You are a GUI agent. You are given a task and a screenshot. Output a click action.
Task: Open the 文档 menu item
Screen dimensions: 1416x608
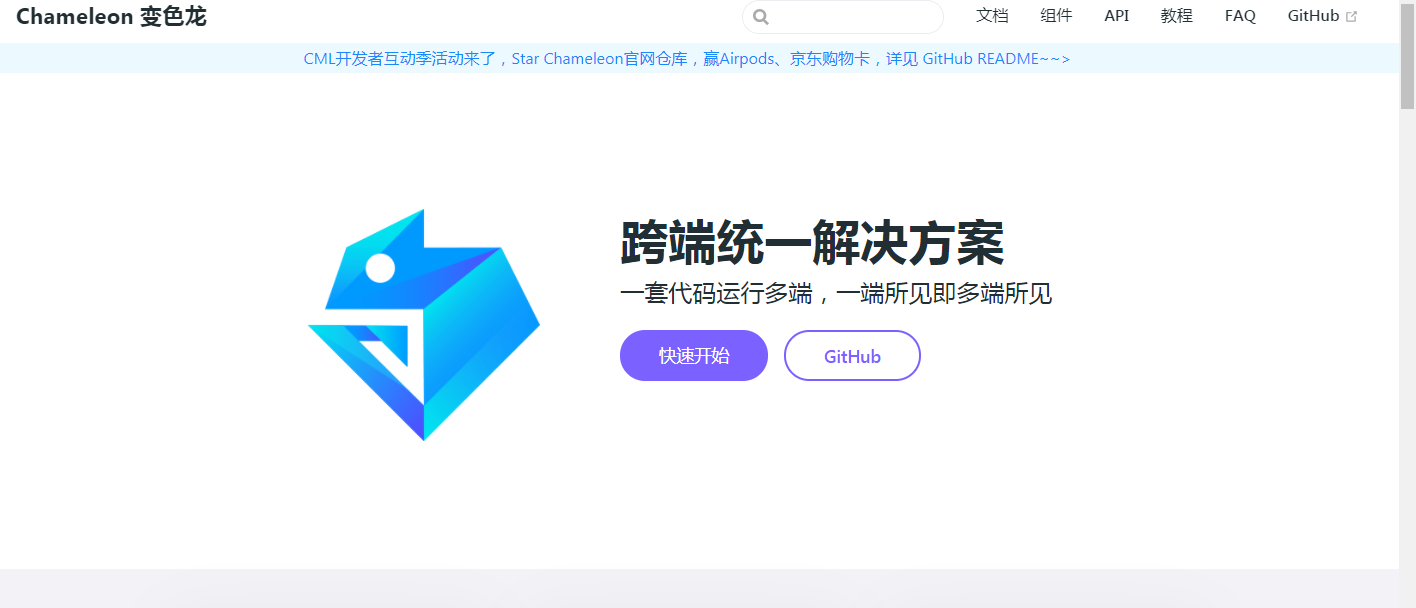pos(992,16)
